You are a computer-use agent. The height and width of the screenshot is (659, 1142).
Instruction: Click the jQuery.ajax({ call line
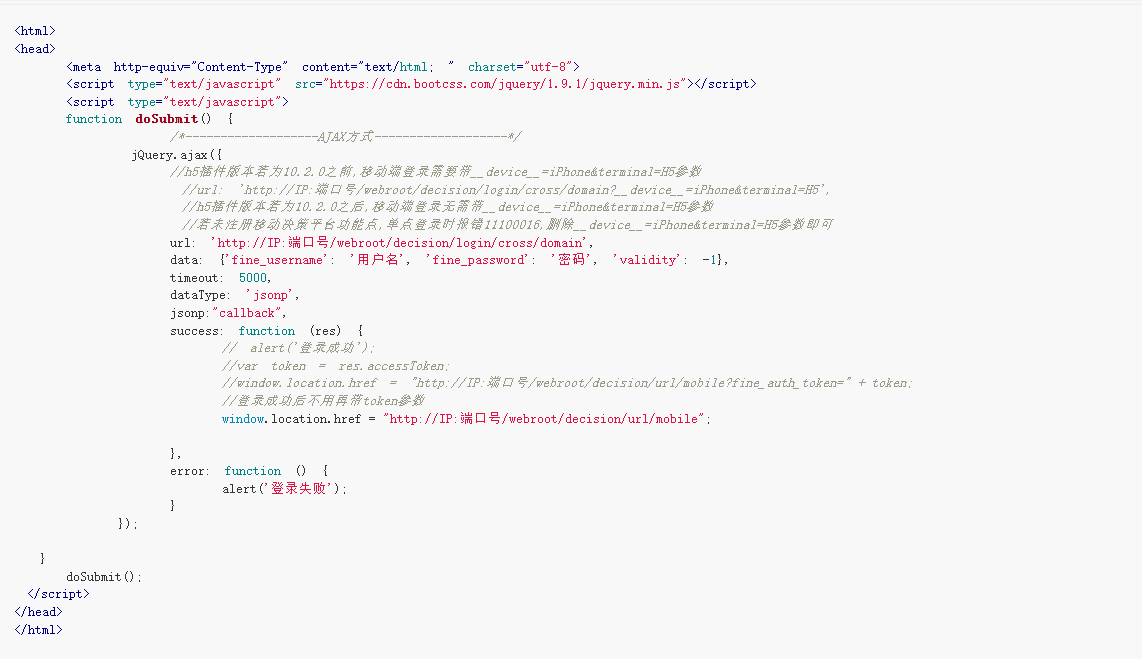pyautogui.click(x=177, y=155)
